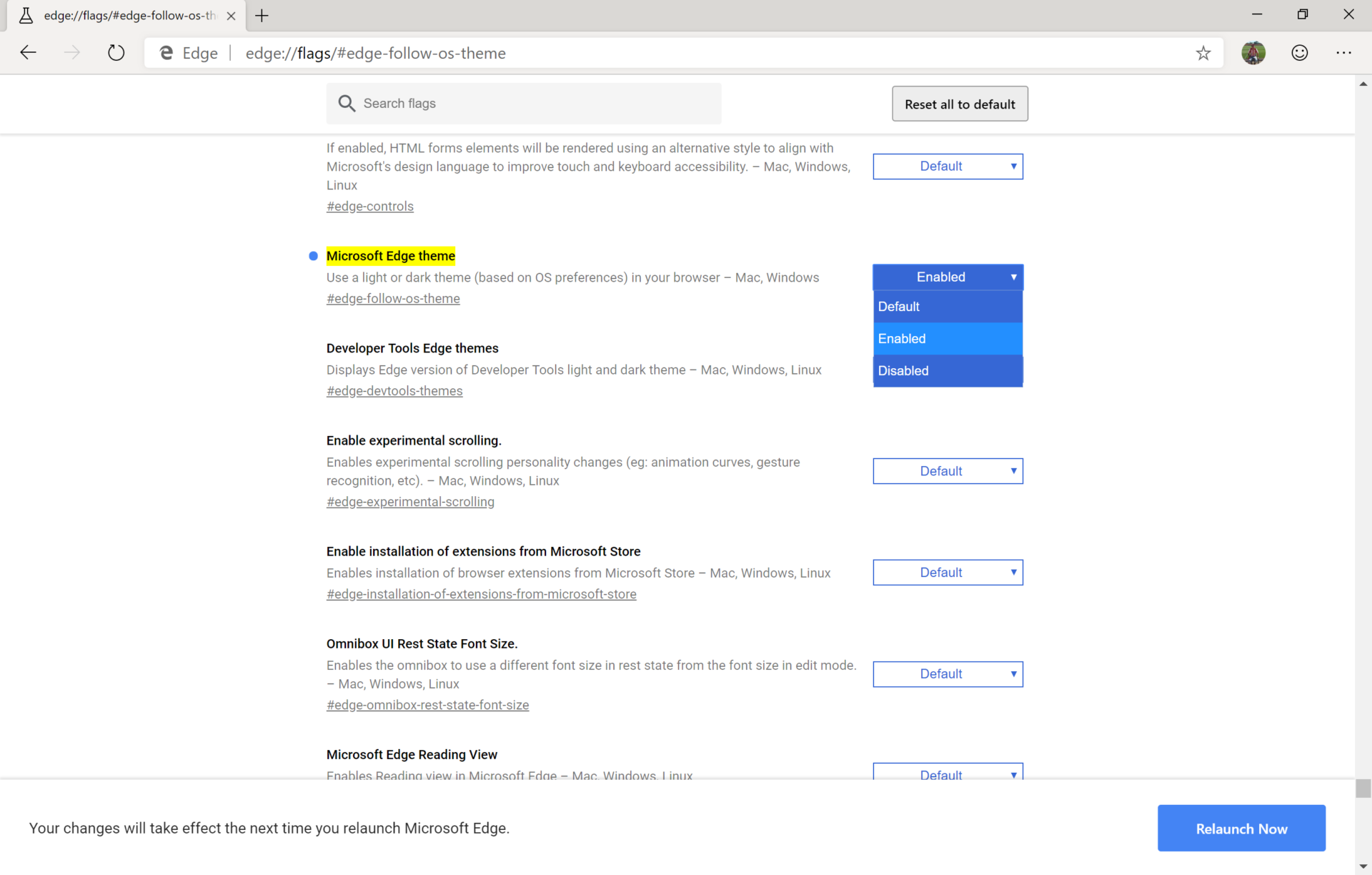The height and width of the screenshot is (875, 1372).
Task: Click the Microsoft Edge theme heading
Action: pos(391,256)
